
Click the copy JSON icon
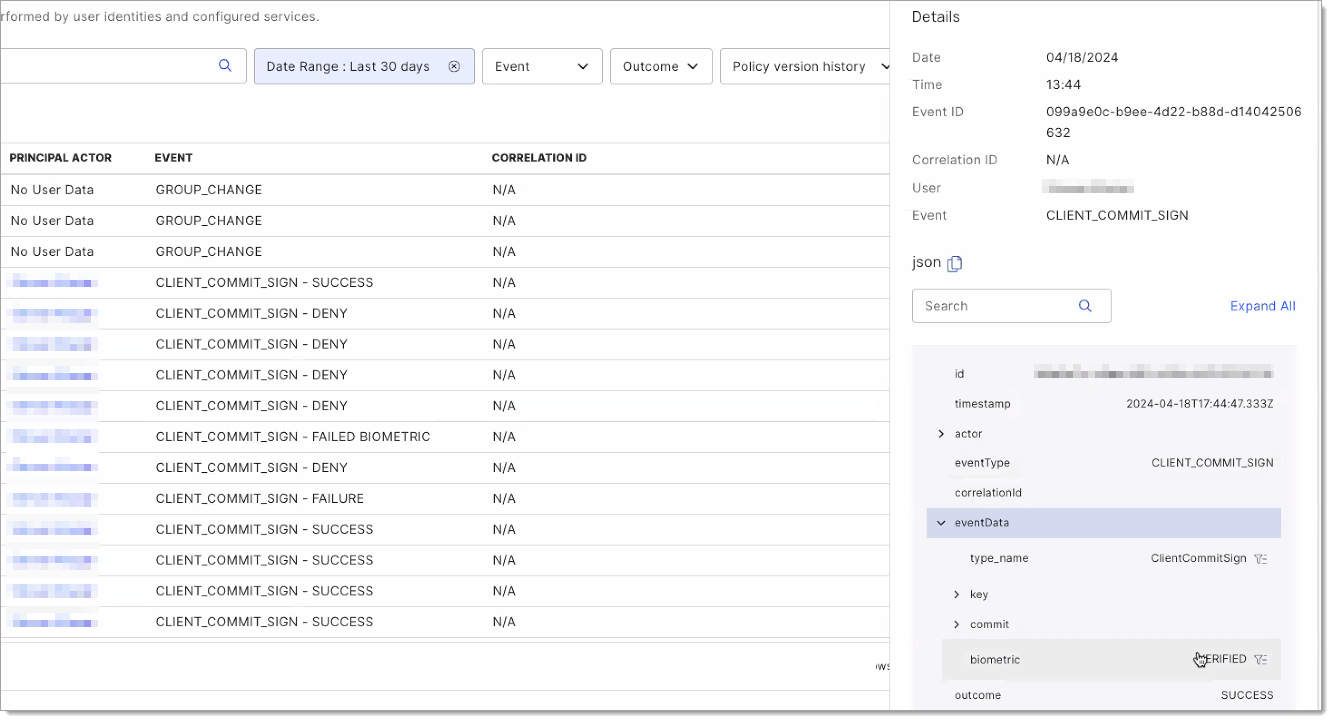pos(955,264)
